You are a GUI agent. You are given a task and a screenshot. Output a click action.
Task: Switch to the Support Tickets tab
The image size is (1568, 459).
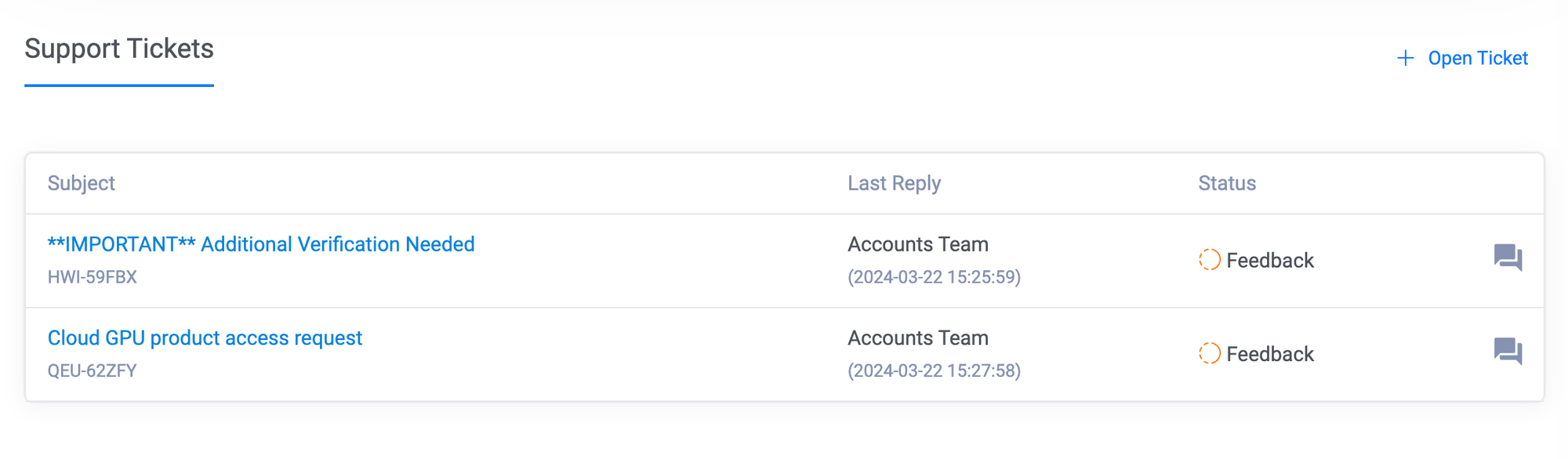(x=119, y=49)
